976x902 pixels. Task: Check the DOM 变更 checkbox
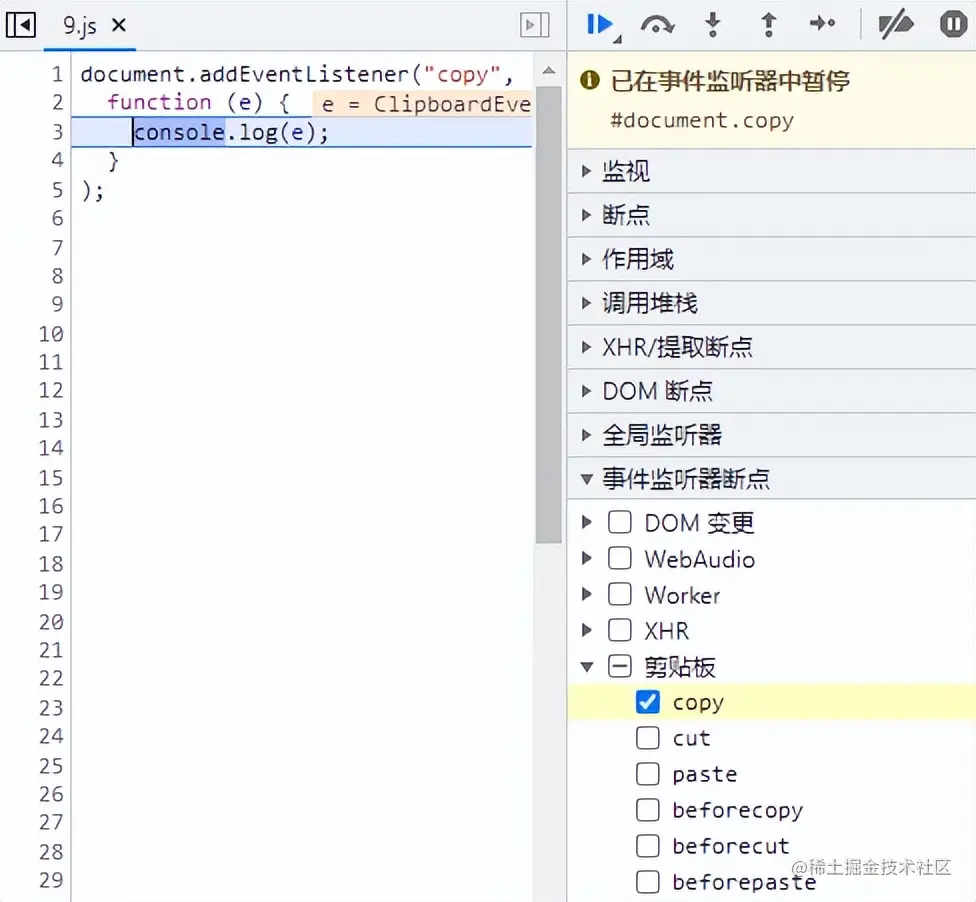click(620, 522)
